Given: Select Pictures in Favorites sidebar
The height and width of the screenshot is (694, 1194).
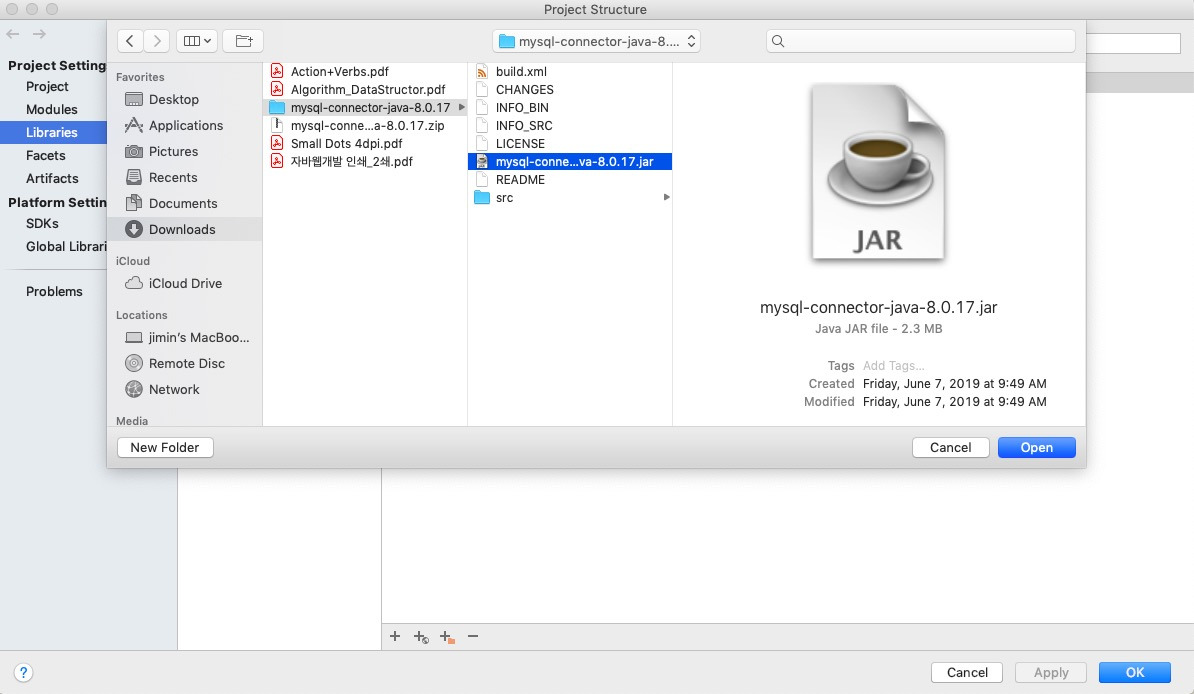Looking at the screenshot, I should pos(186,152).
